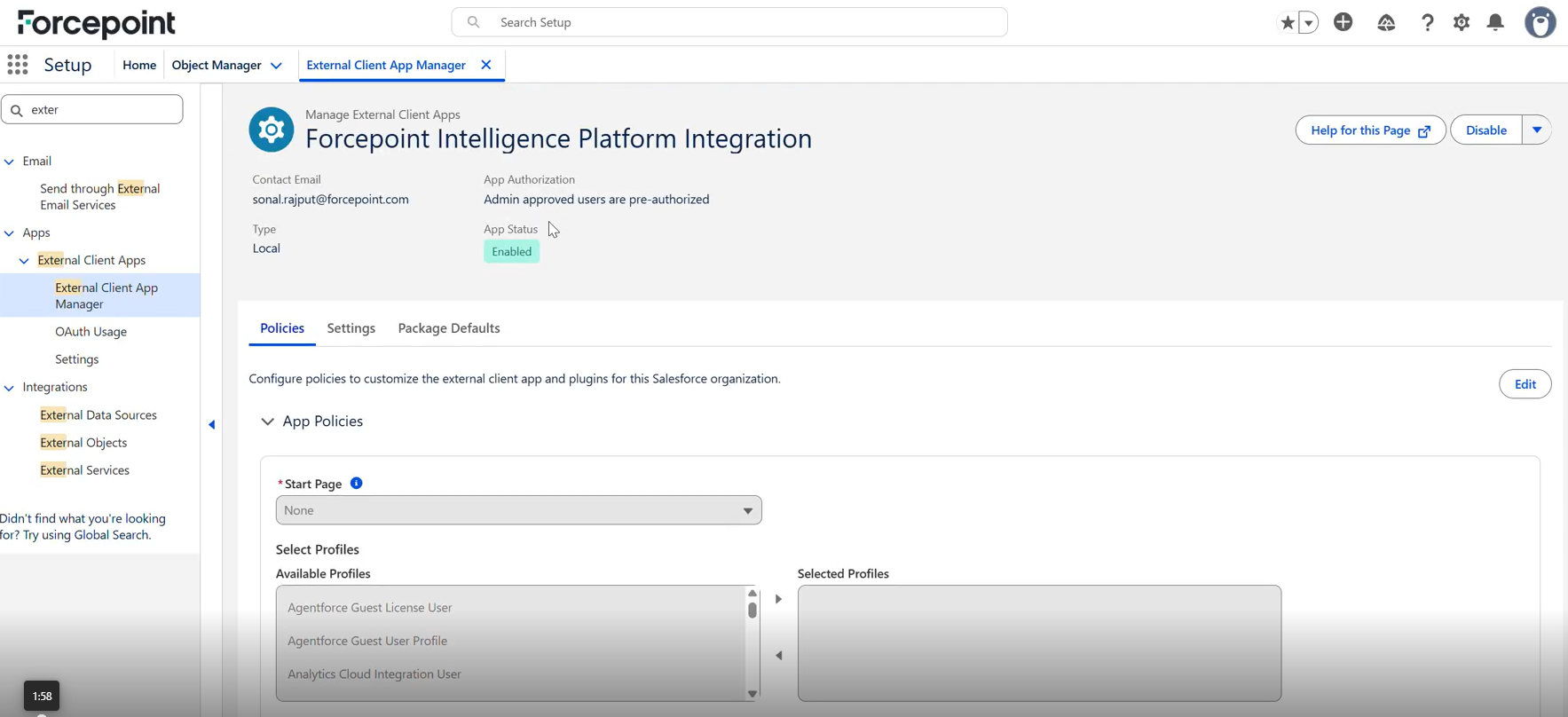Collapse the sidebar with the blue arrow
Screen dimensions: 1568x717
click(x=212, y=425)
